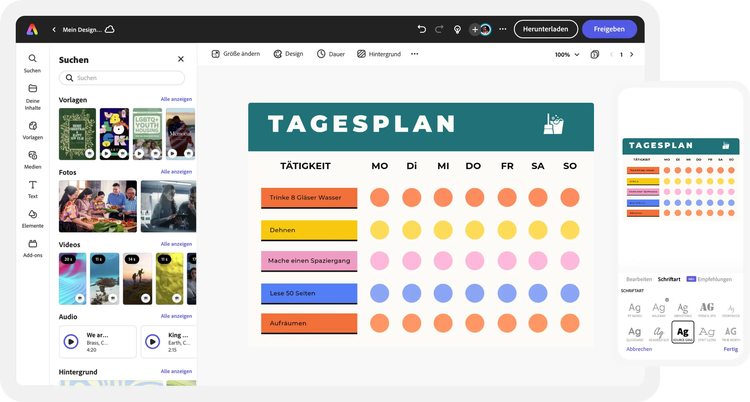Select the yellow 'Dehnen' label

pyautogui.click(x=309, y=230)
